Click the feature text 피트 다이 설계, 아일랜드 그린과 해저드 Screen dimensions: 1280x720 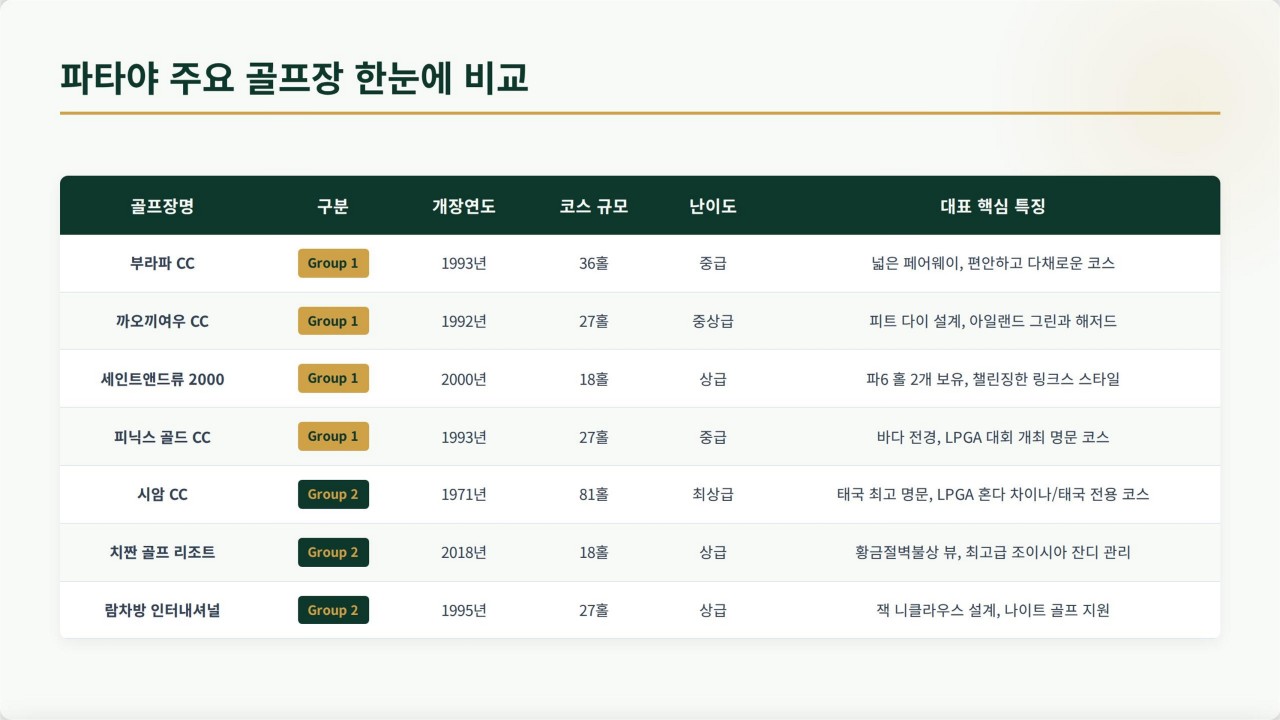pos(993,321)
